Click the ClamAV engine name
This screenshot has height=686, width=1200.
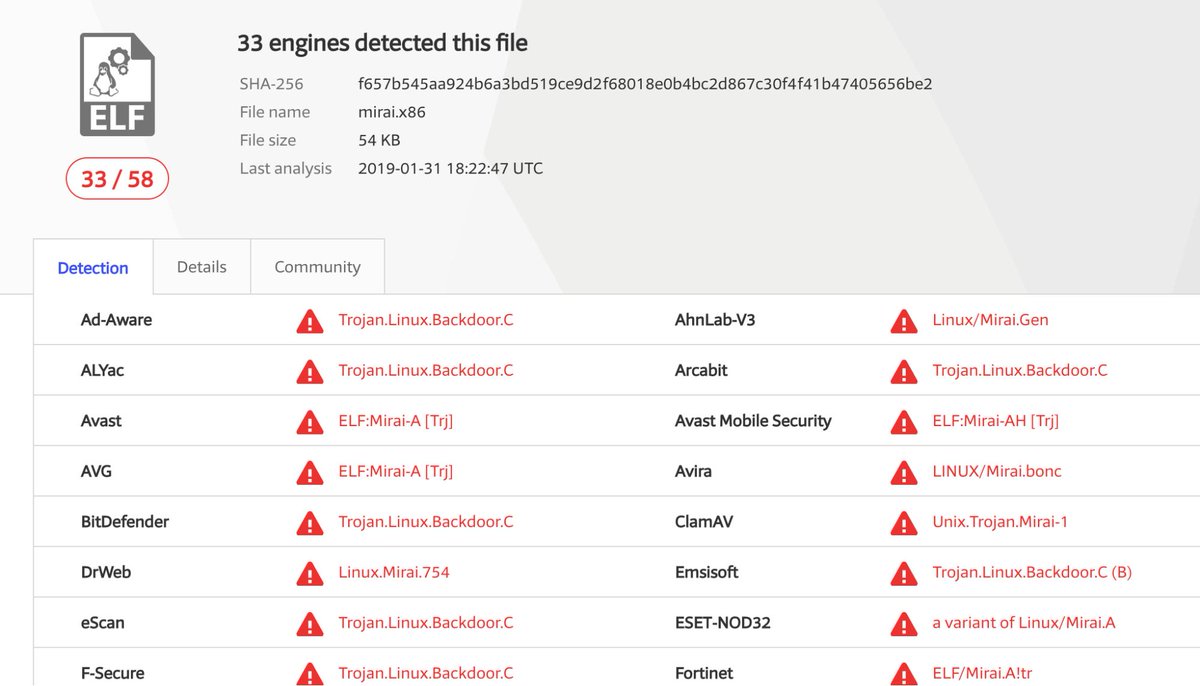[x=705, y=522]
